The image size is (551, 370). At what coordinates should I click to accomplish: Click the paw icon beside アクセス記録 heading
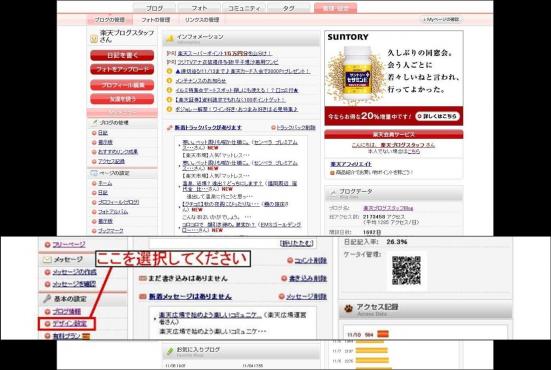coord(349,309)
